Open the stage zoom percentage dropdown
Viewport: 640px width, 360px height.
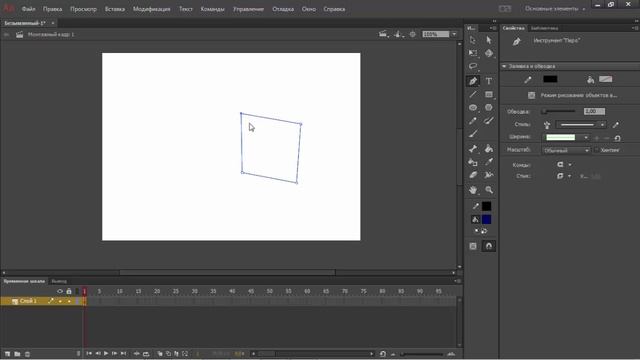pos(454,34)
